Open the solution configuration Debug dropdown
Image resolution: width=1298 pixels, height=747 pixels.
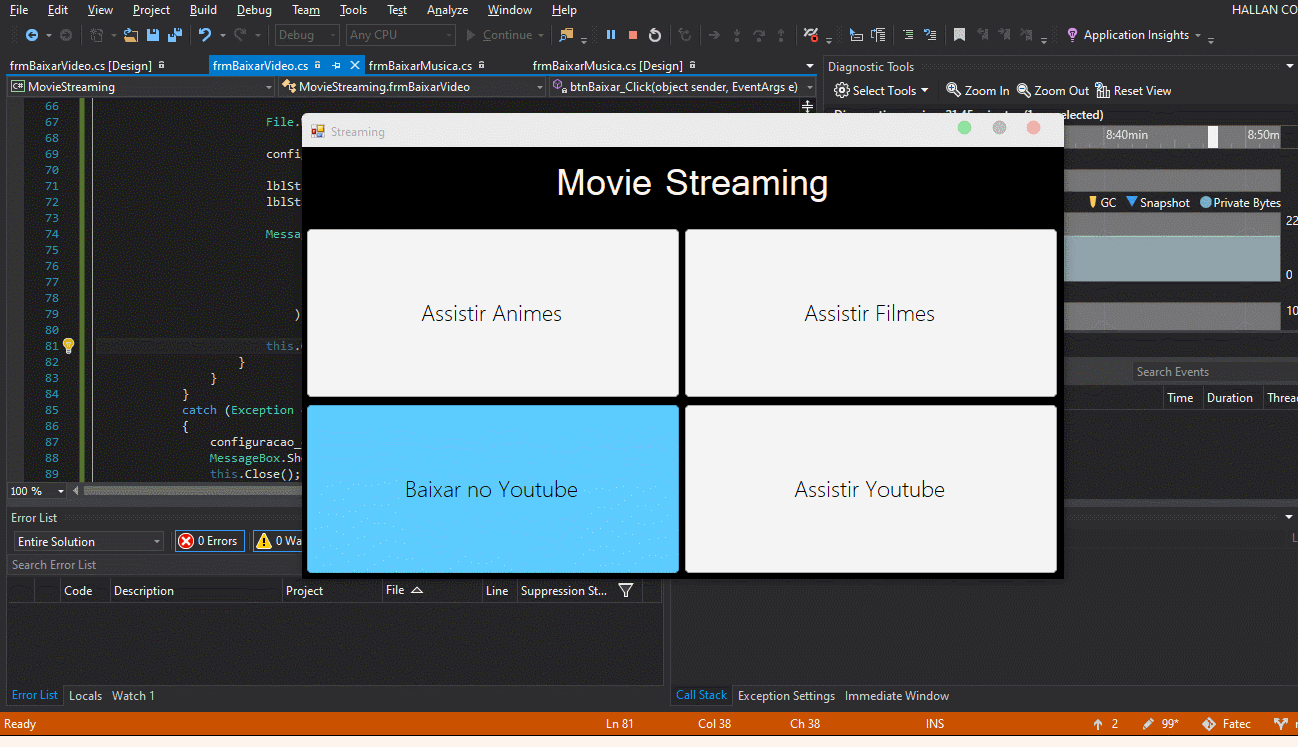tap(306, 35)
